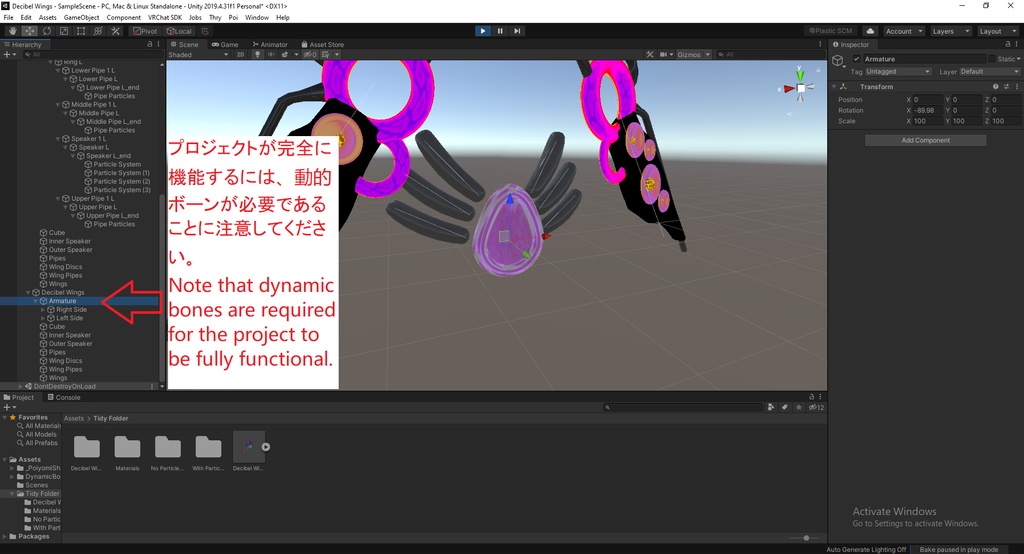Select Armature in the Hierarchy

[x=63, y=301]
